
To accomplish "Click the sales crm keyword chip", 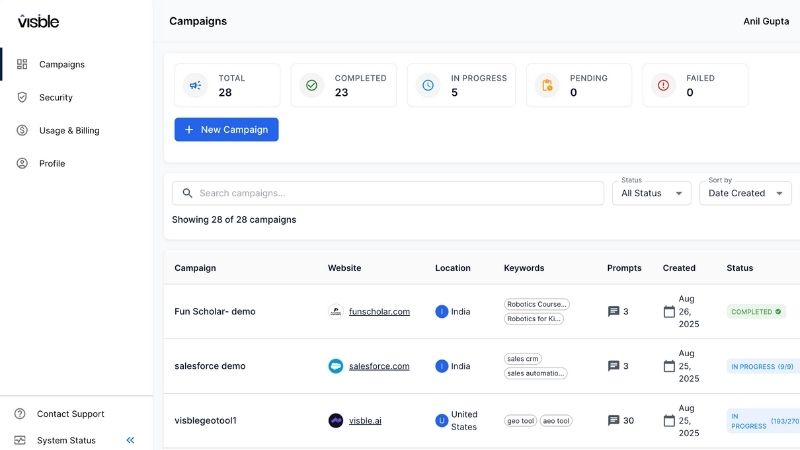I will (522, 359).
